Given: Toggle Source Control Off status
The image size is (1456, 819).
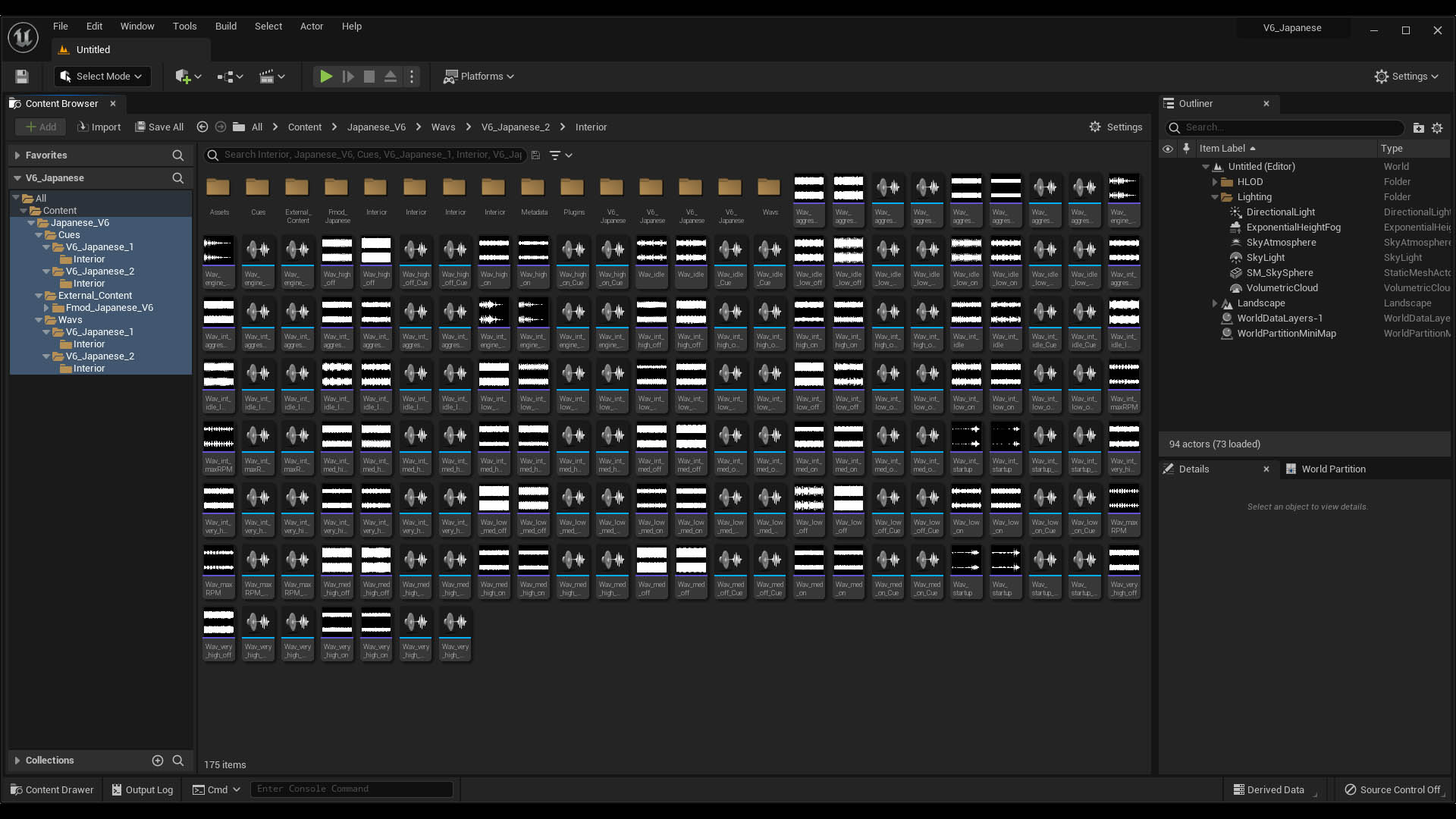Looking at the screenshot, I should click(x=1392, y=789).
